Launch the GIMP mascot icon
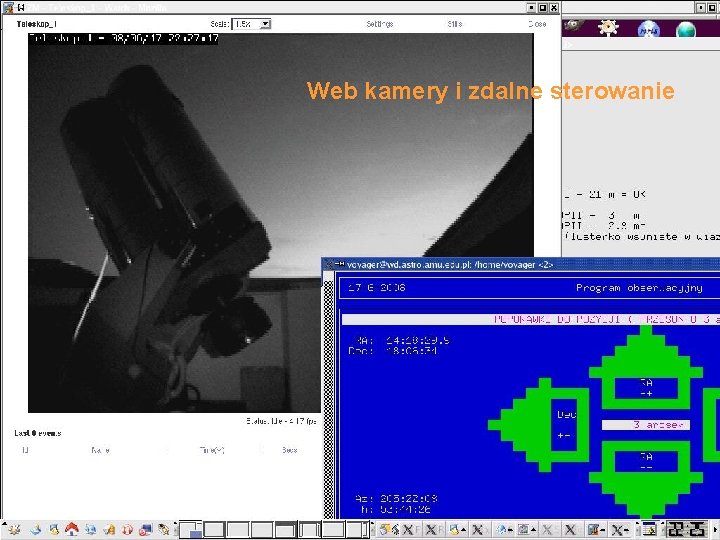Viewport: 720px width, 540px height. point(574,26)
